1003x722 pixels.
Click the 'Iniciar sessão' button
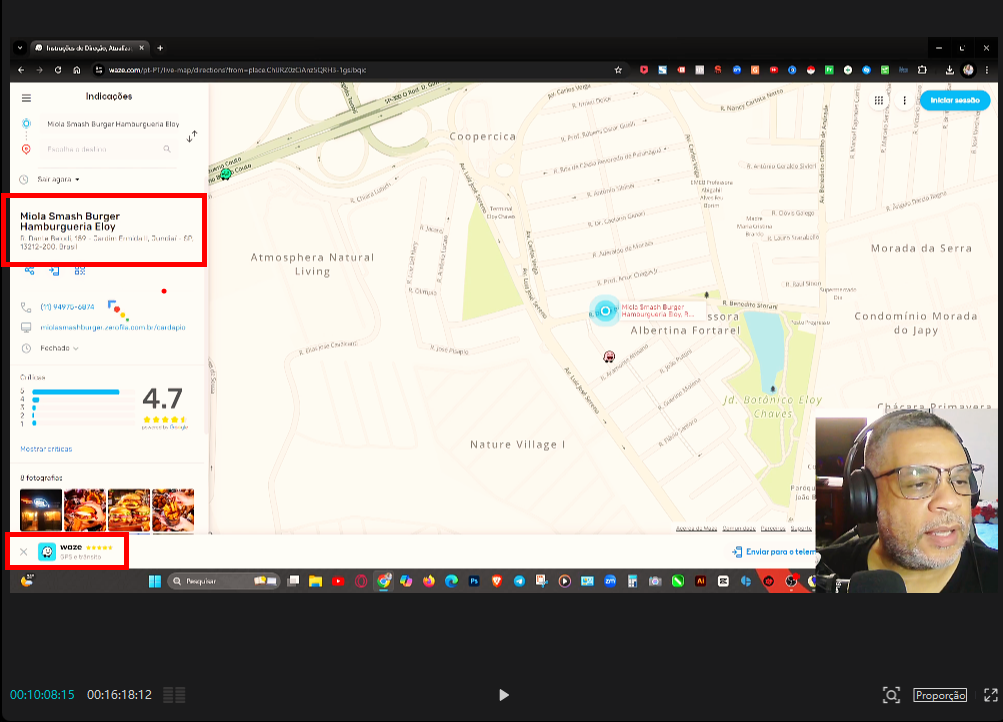[x=954, y=100]
